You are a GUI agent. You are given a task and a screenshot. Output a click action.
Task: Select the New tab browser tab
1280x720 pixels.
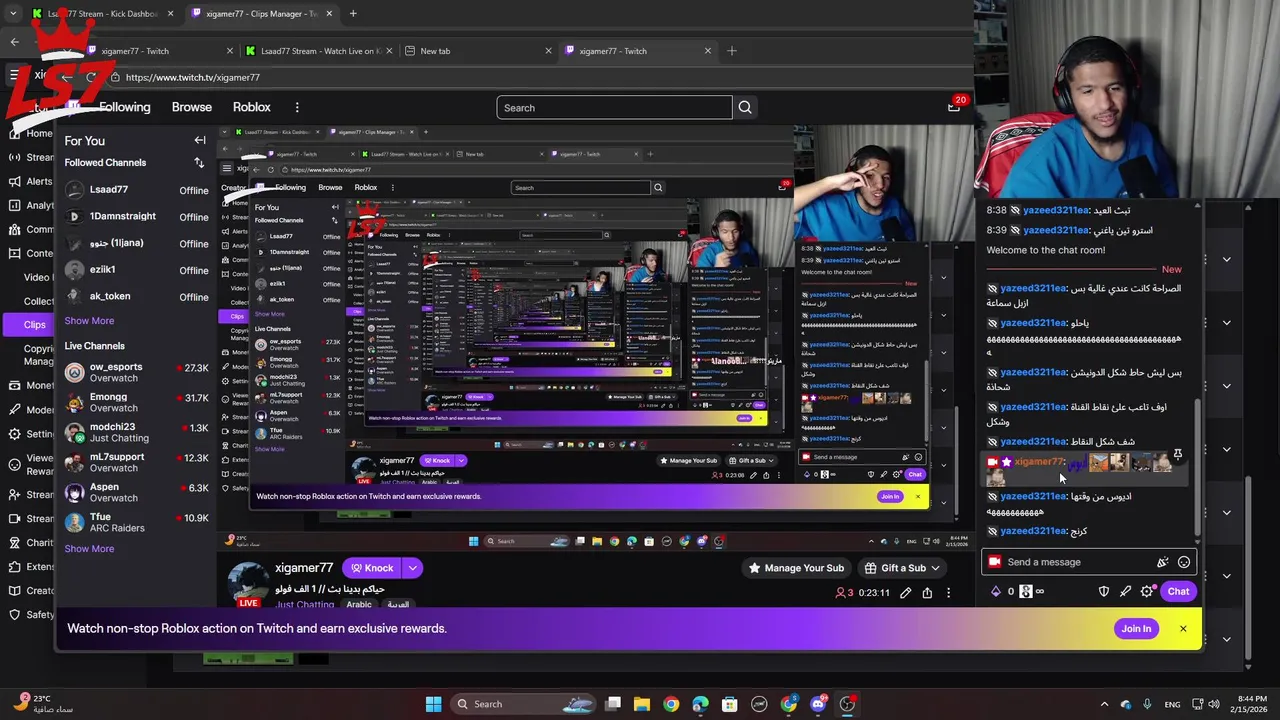pyautogui.click(x=477, y=51)
